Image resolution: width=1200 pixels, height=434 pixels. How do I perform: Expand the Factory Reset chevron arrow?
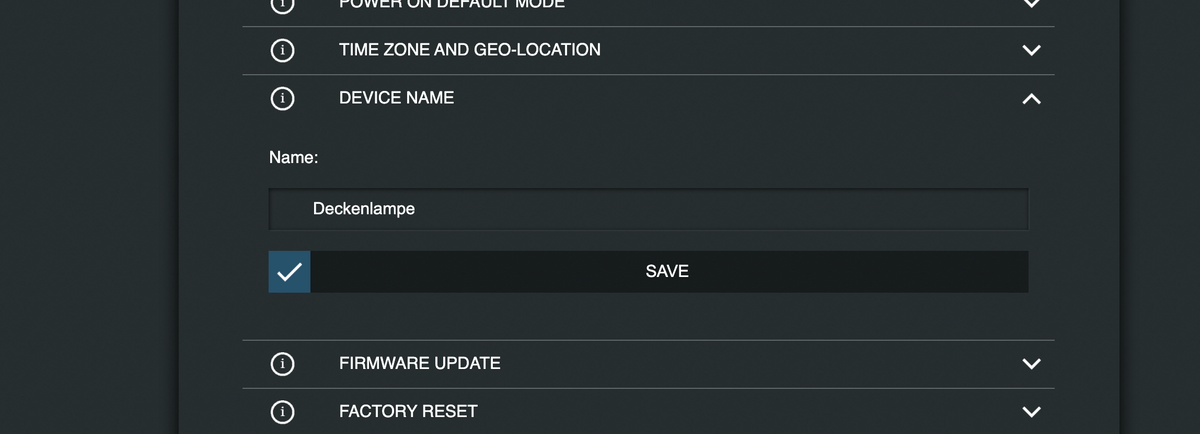[x=1032, y=412]
